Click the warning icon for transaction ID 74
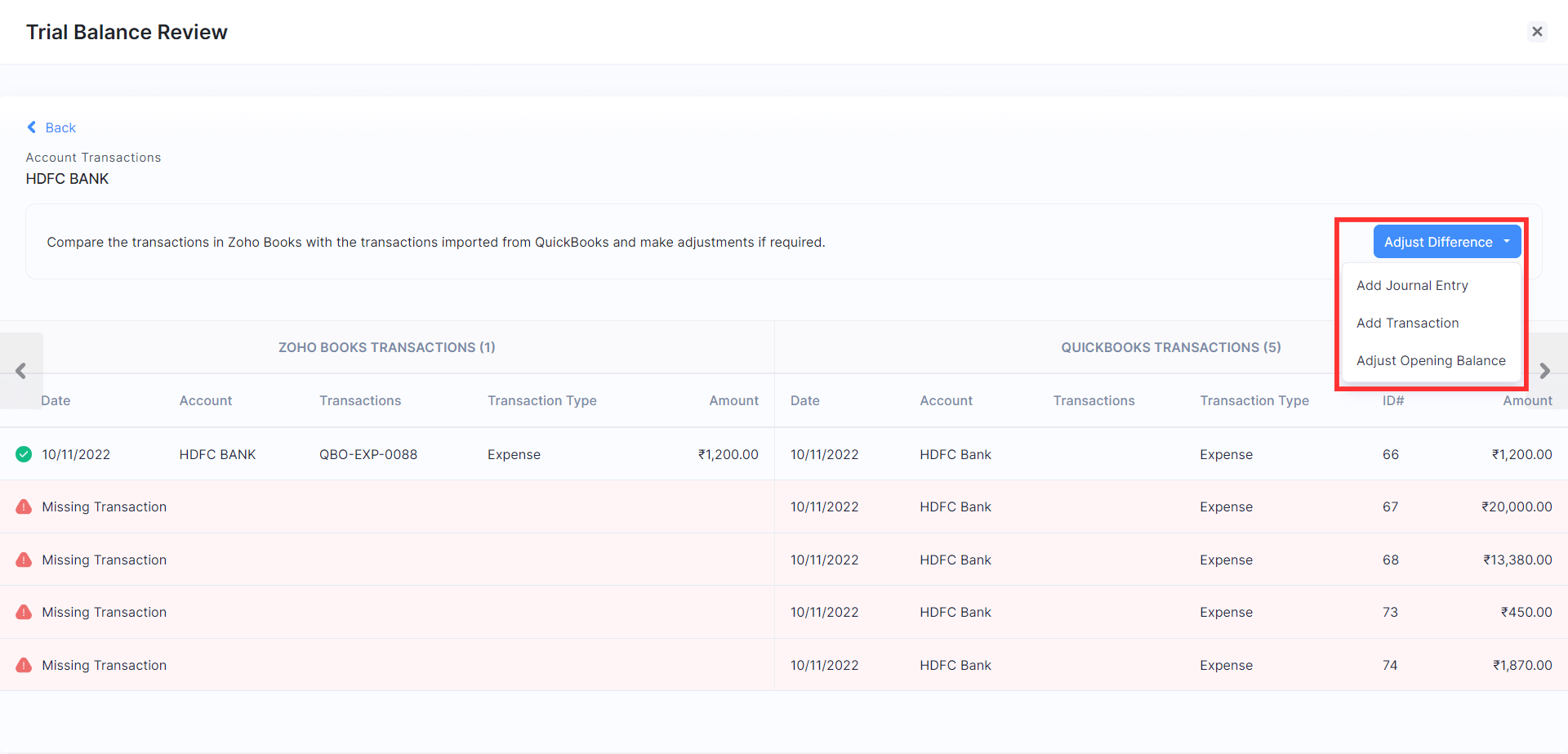This screenshot has width=1568, height=754. [x=24, y=665]
